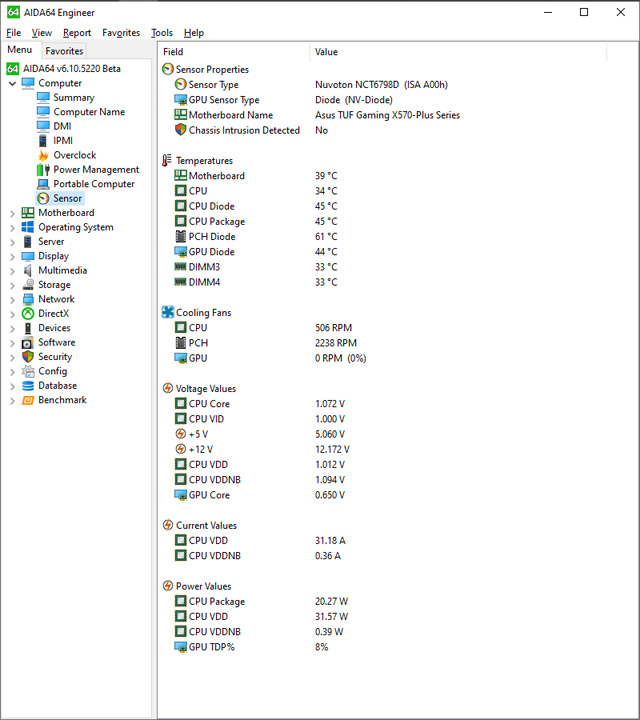Open the Help menu
This screenshot has height=720, width=640.
194,33
